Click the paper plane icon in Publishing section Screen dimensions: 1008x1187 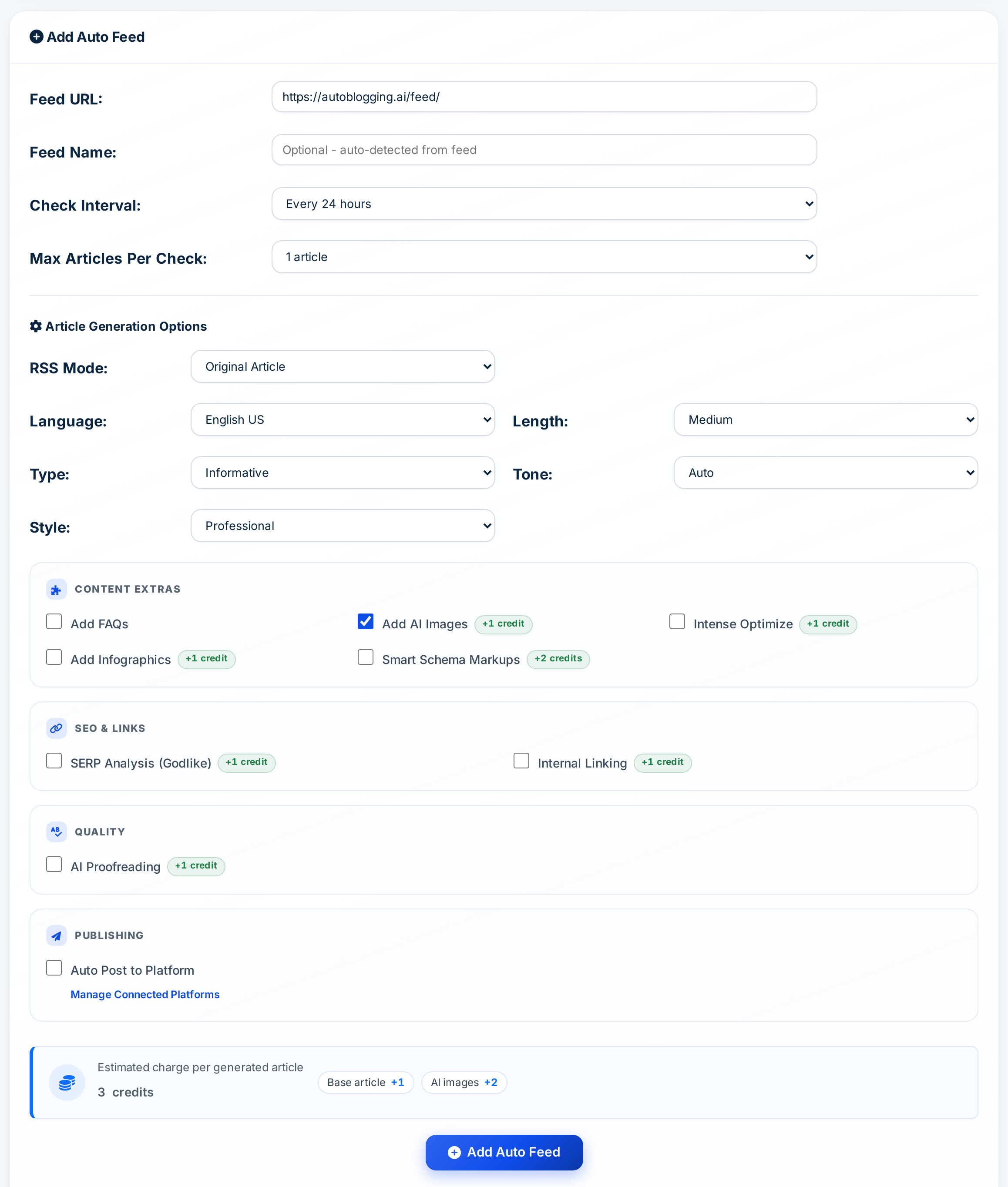tap(56, 936)
